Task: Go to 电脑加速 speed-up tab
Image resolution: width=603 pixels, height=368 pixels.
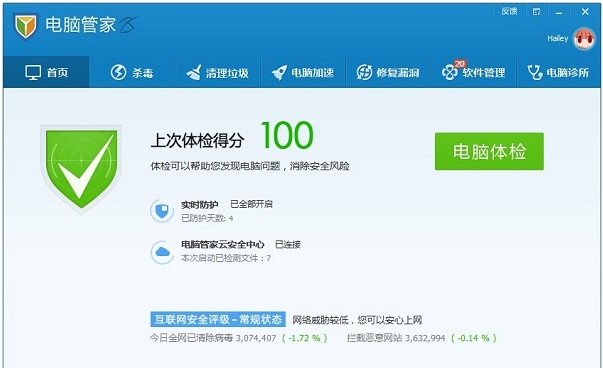Action: coord(303,72)
